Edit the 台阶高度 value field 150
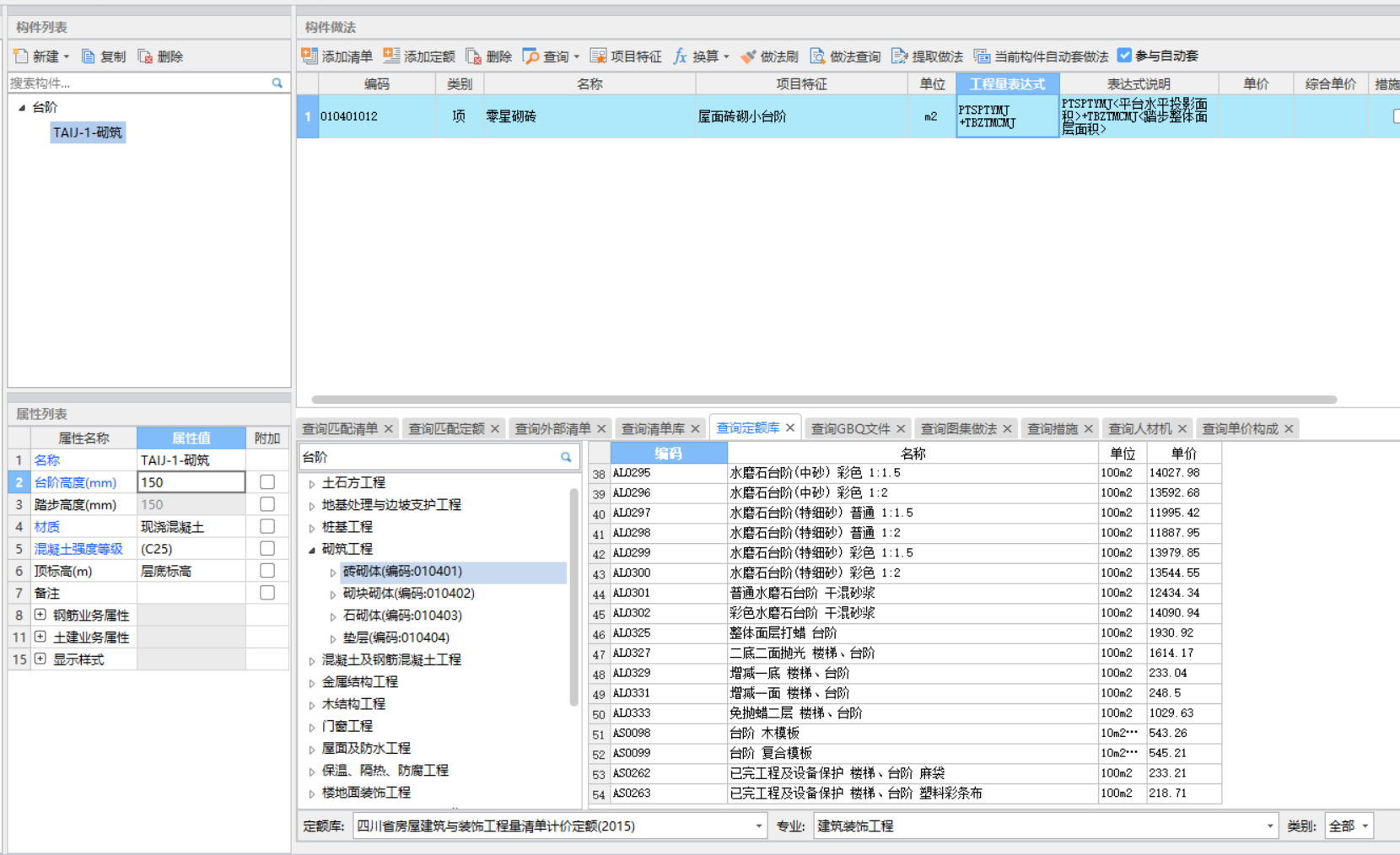 (191, 482)
